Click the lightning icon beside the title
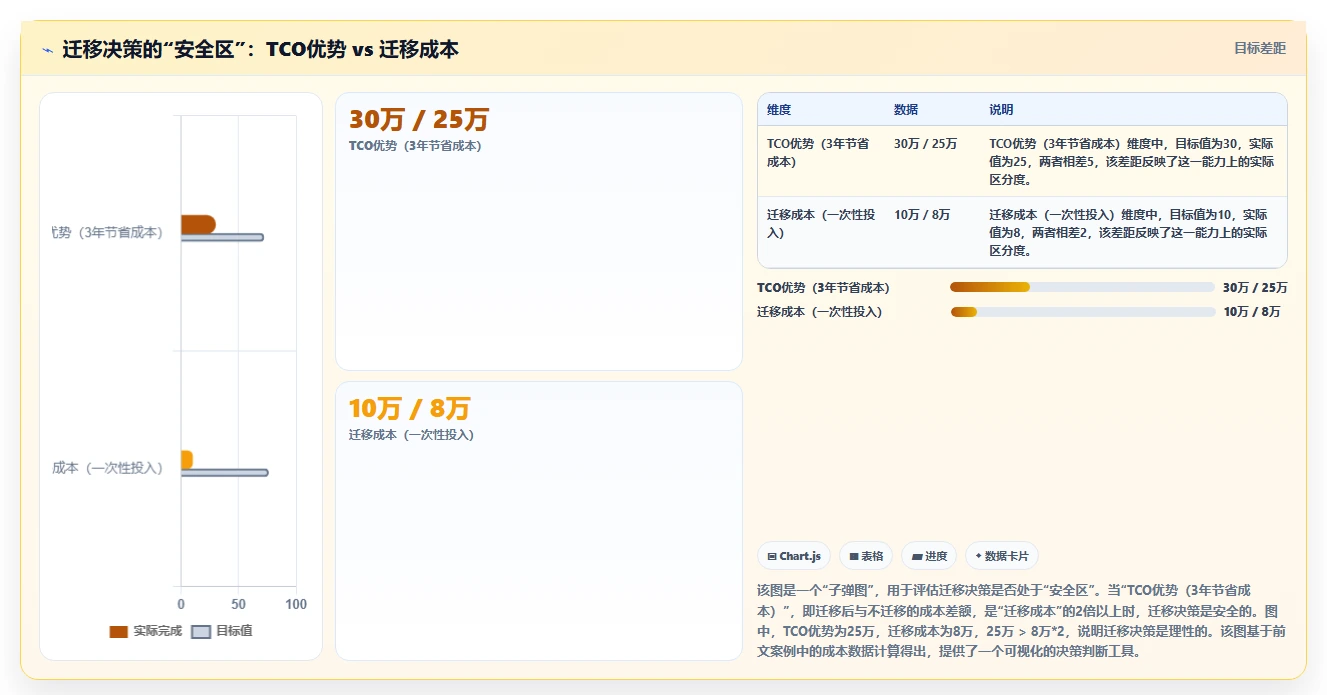 tap(48, 50)
